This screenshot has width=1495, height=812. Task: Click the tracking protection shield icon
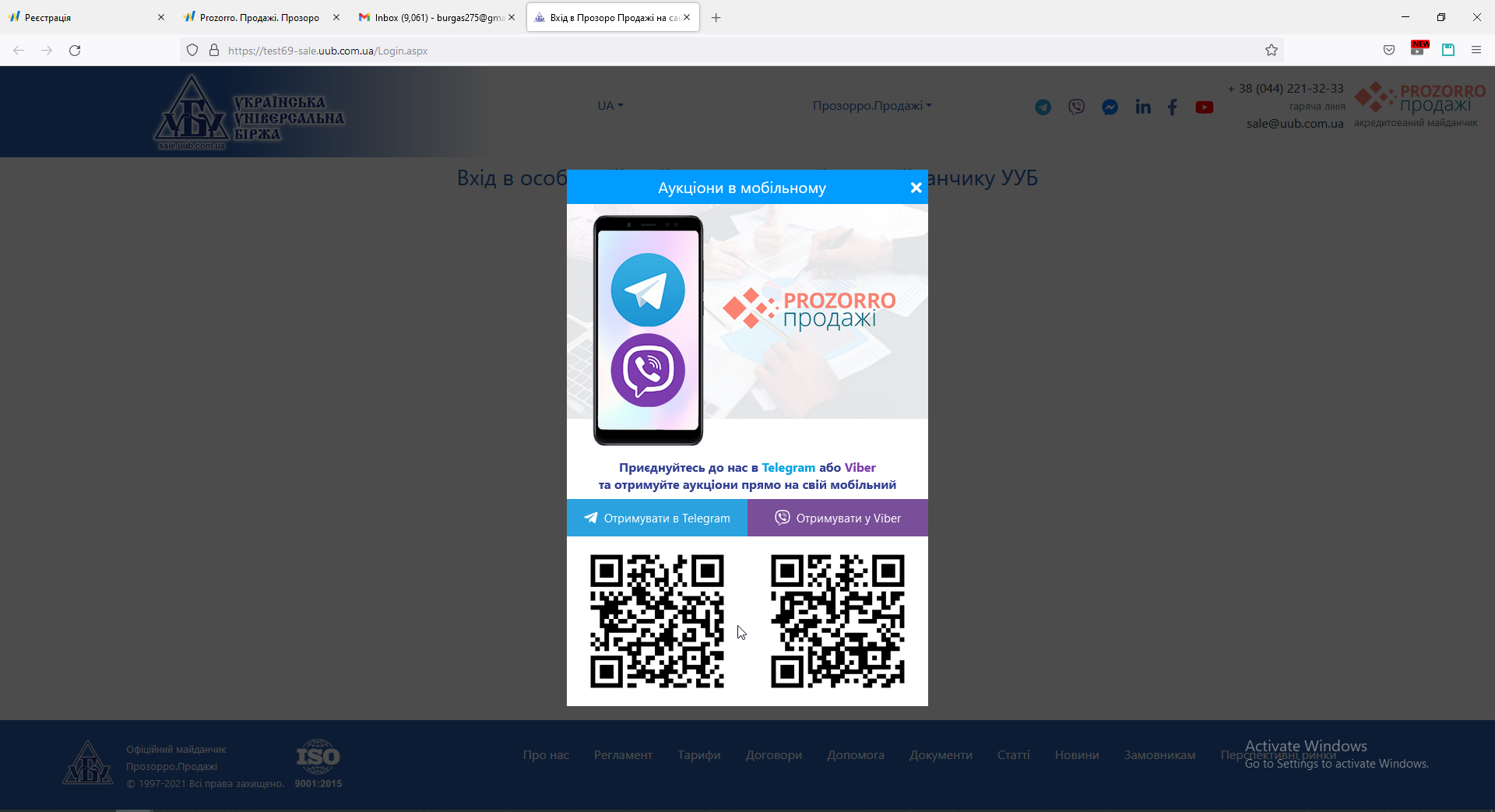coord(192,51)
